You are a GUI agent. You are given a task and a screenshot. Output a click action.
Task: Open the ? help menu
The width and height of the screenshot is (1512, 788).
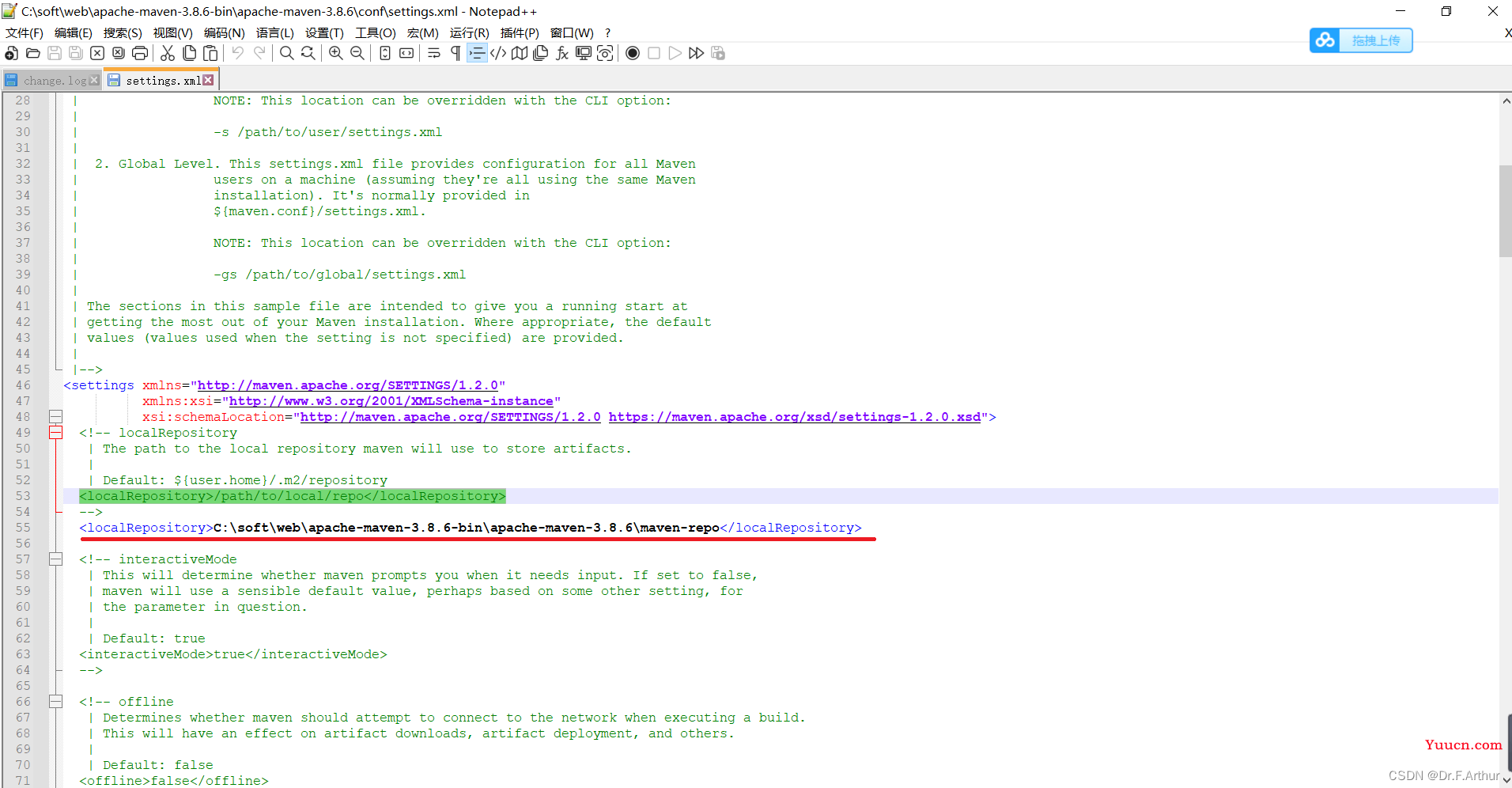coord(607,32)
